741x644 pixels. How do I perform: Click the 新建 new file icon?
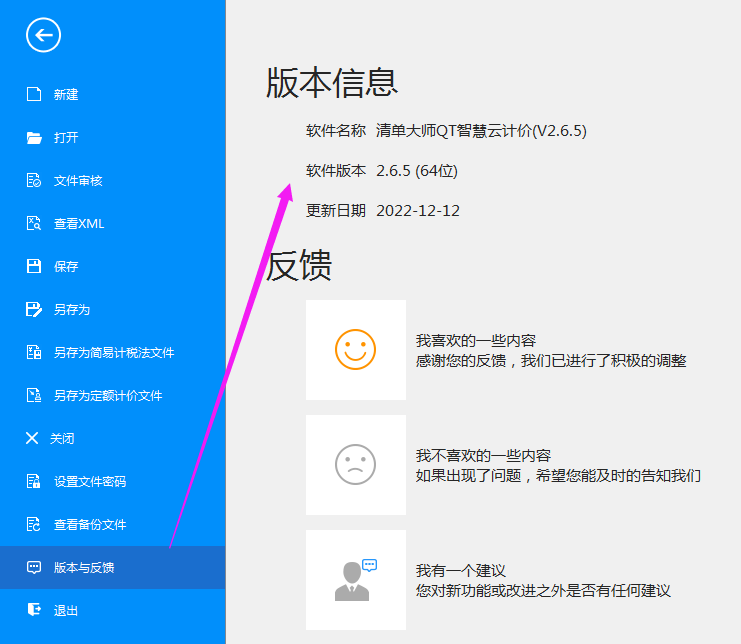tap(34, 94)
